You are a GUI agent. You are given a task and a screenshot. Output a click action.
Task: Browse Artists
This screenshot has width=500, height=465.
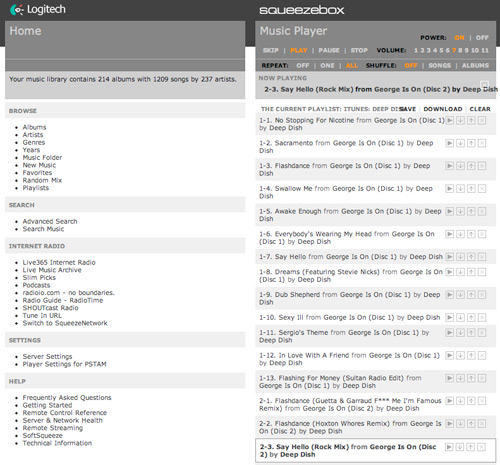coord(33,135)
